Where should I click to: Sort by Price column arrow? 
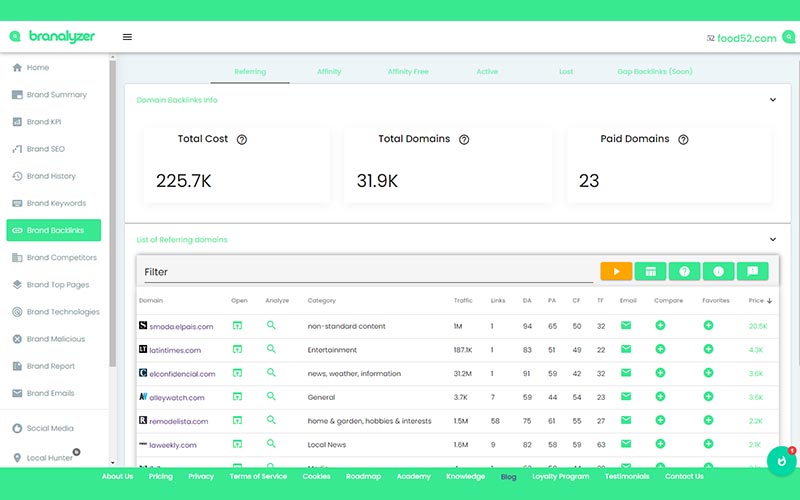769,301
